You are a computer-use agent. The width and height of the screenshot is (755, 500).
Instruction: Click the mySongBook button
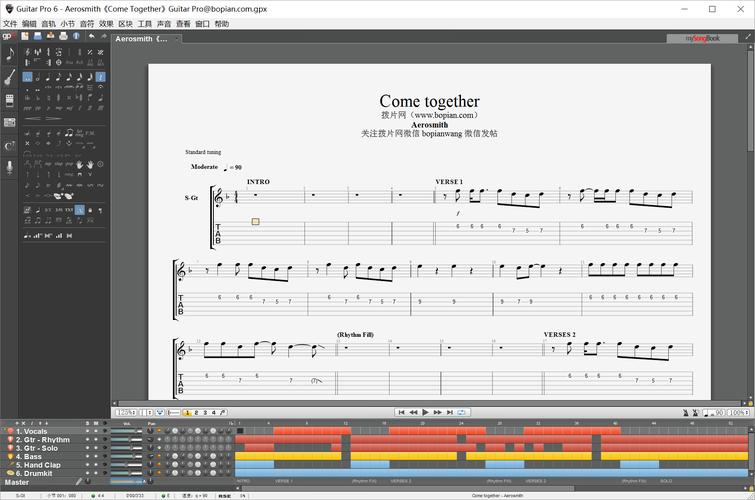[x=702, y=39]
